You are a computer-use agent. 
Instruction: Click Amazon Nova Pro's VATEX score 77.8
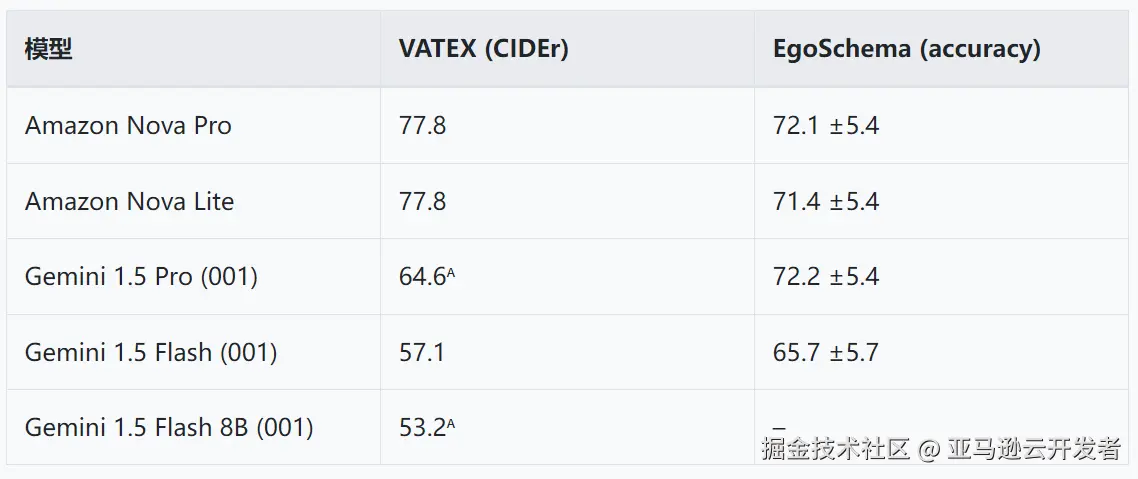[x=422, y=126]
